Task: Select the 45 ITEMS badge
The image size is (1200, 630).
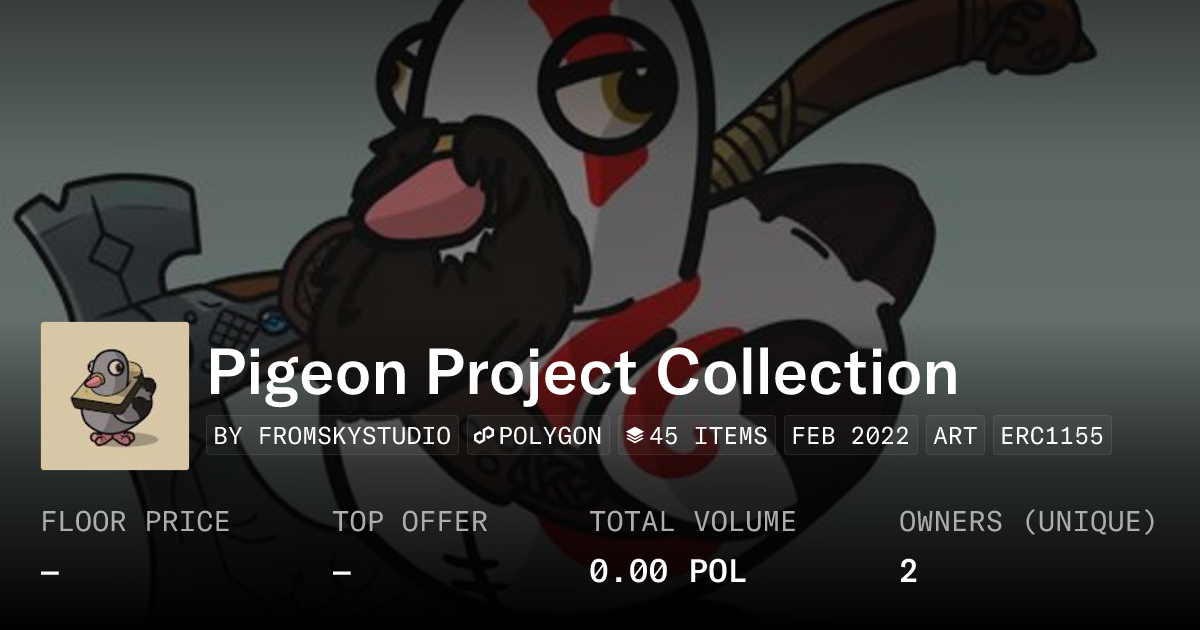Action: pos(697,436)
